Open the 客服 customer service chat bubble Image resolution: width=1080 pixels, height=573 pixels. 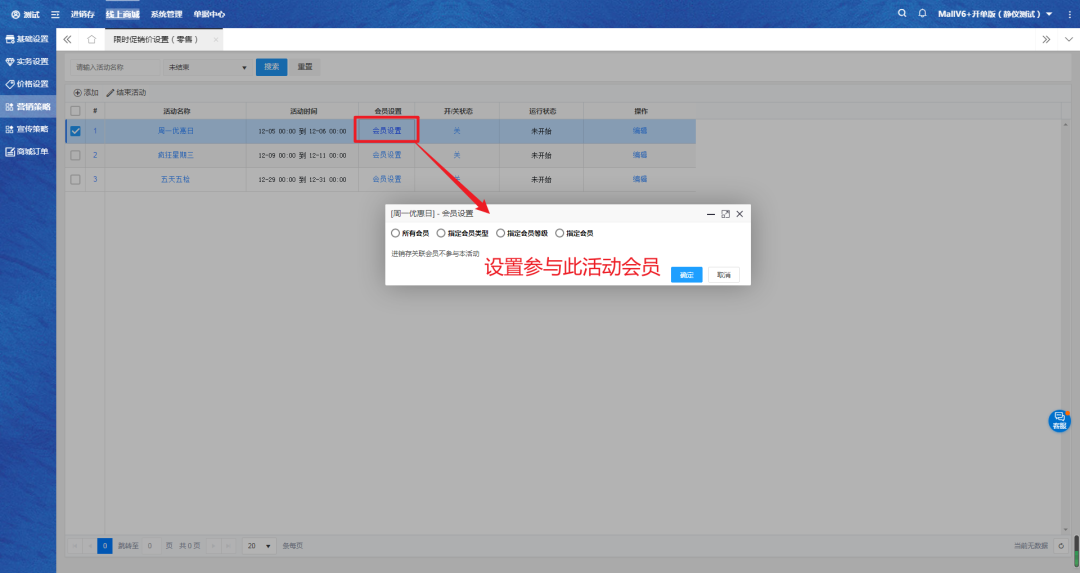point(1059,421)
